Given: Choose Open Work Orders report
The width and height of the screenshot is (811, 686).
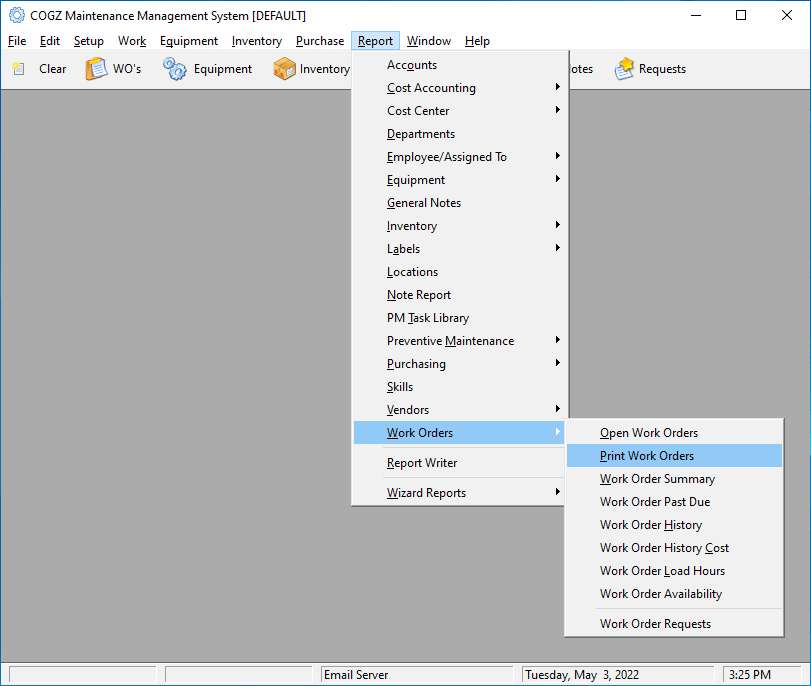Looking at the screenshot, I should point(674,433).
